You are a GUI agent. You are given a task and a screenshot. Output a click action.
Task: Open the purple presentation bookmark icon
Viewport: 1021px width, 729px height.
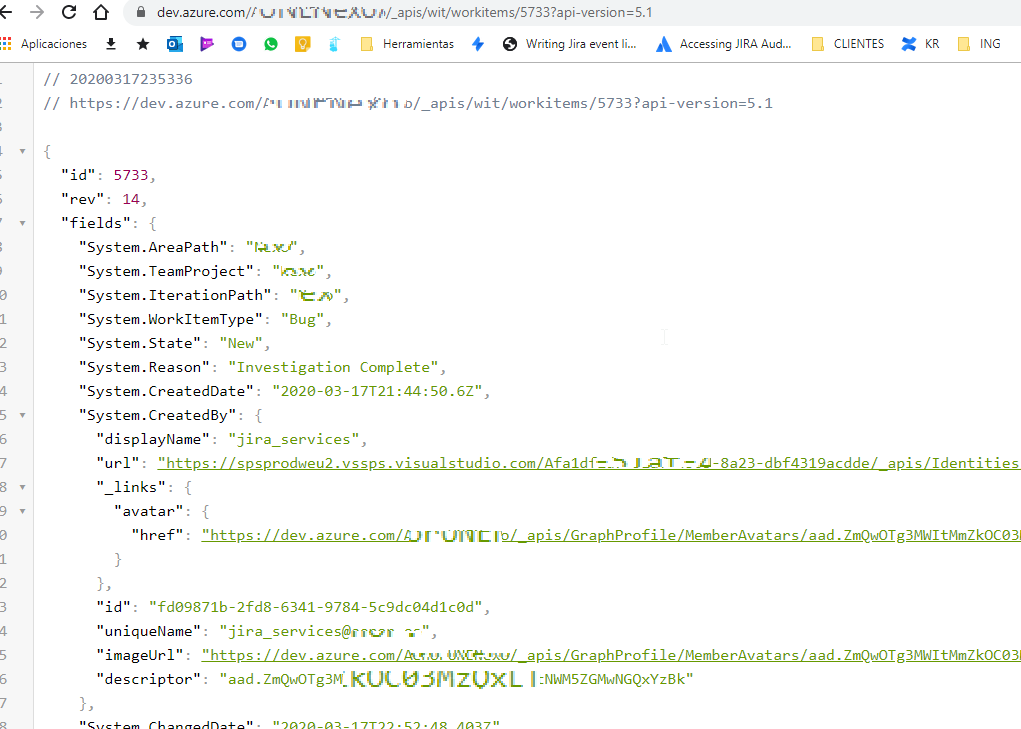click(207, 44)
